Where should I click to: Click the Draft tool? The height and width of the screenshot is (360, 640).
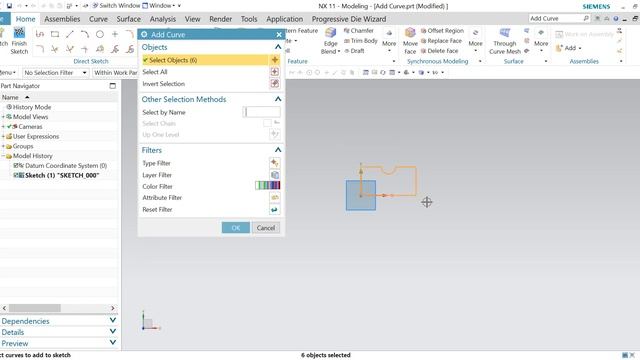[x=354, y=51]
